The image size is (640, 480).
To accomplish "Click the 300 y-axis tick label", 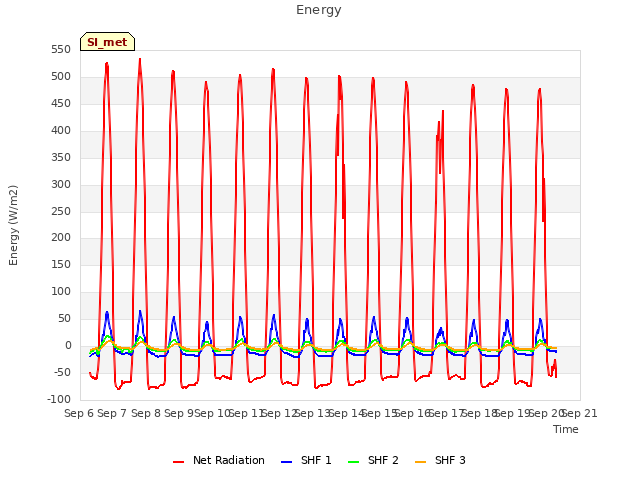I will (61, 184).
